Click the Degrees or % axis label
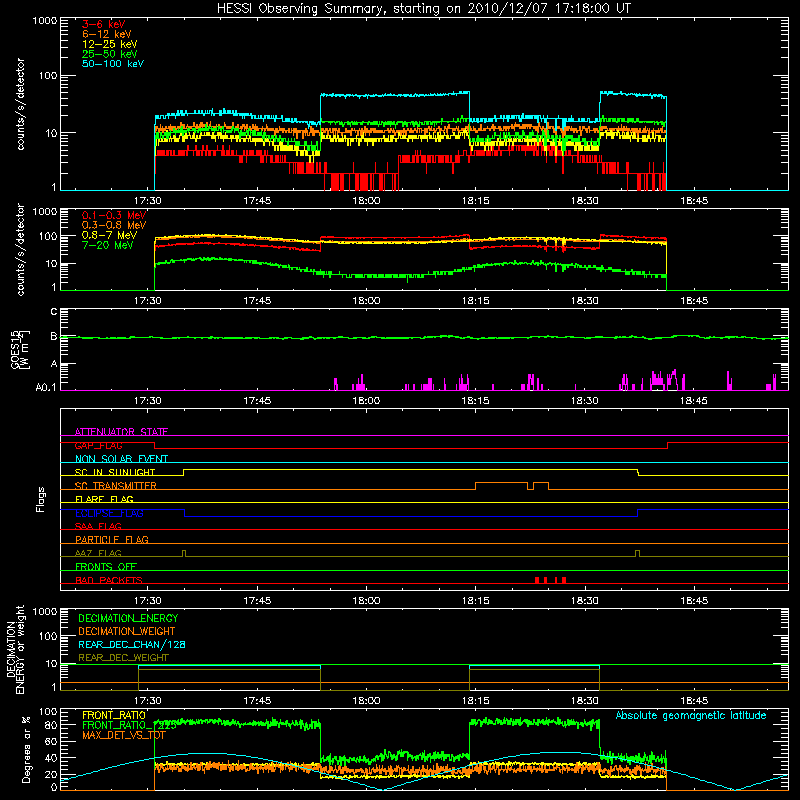Screen dimensions: 800x800 tap(26, 749)
